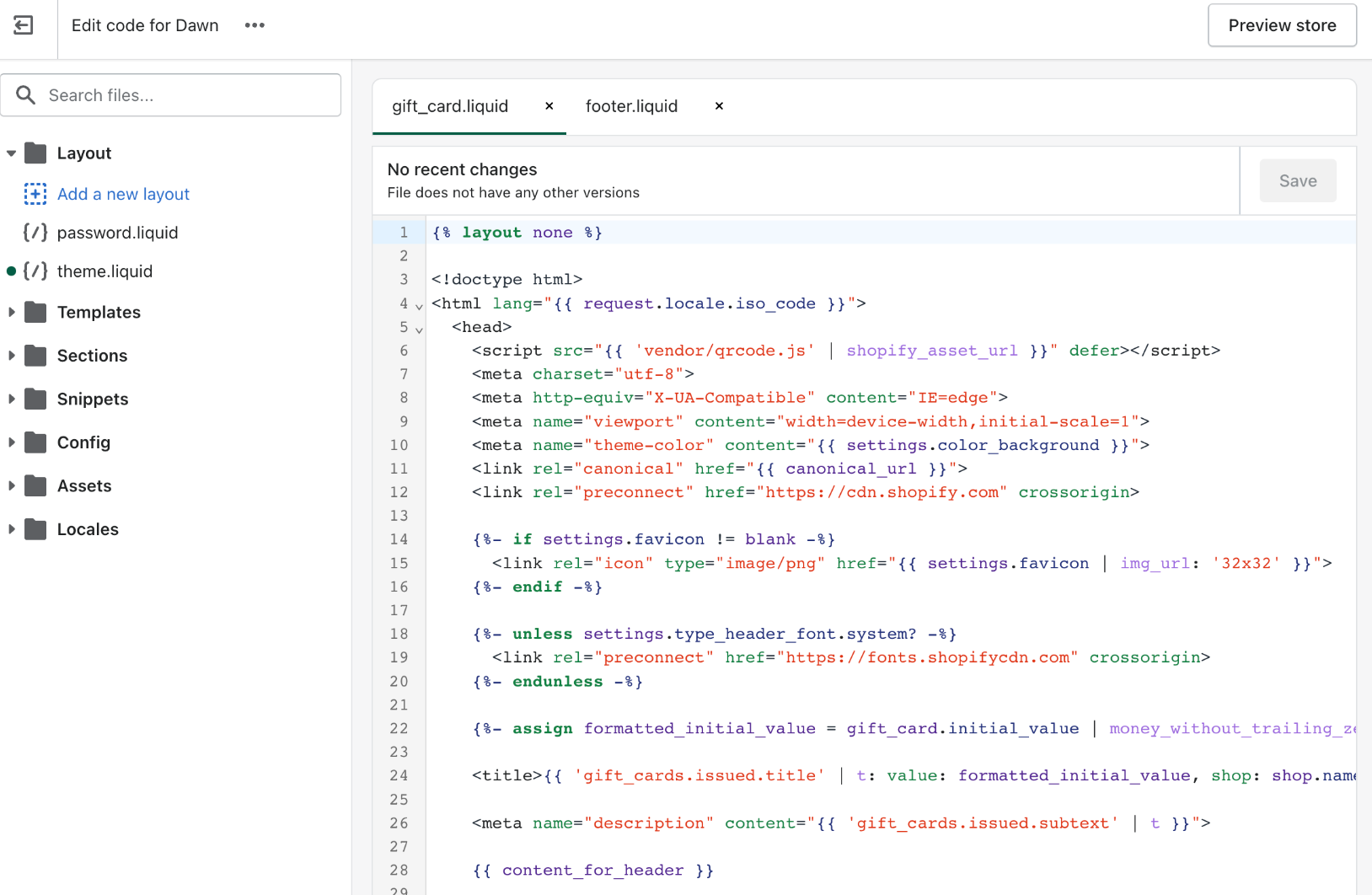
Task: Expand the Templates folder
Action: coord(12,313)
